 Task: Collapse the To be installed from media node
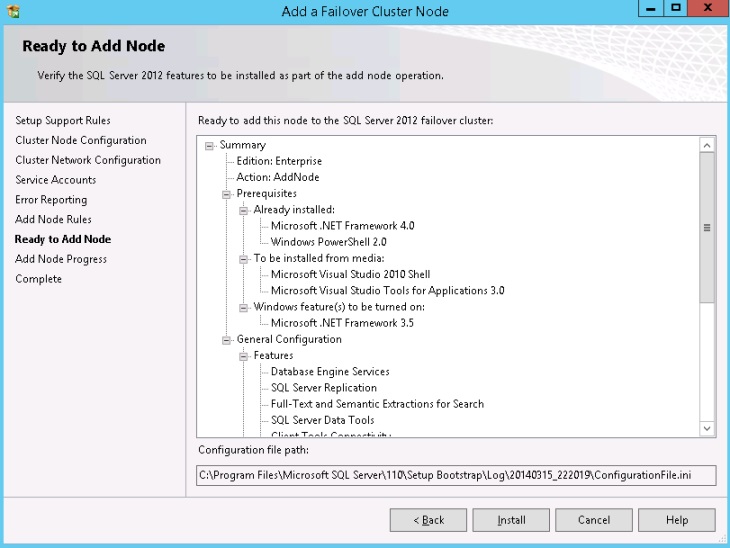[243, 259]
